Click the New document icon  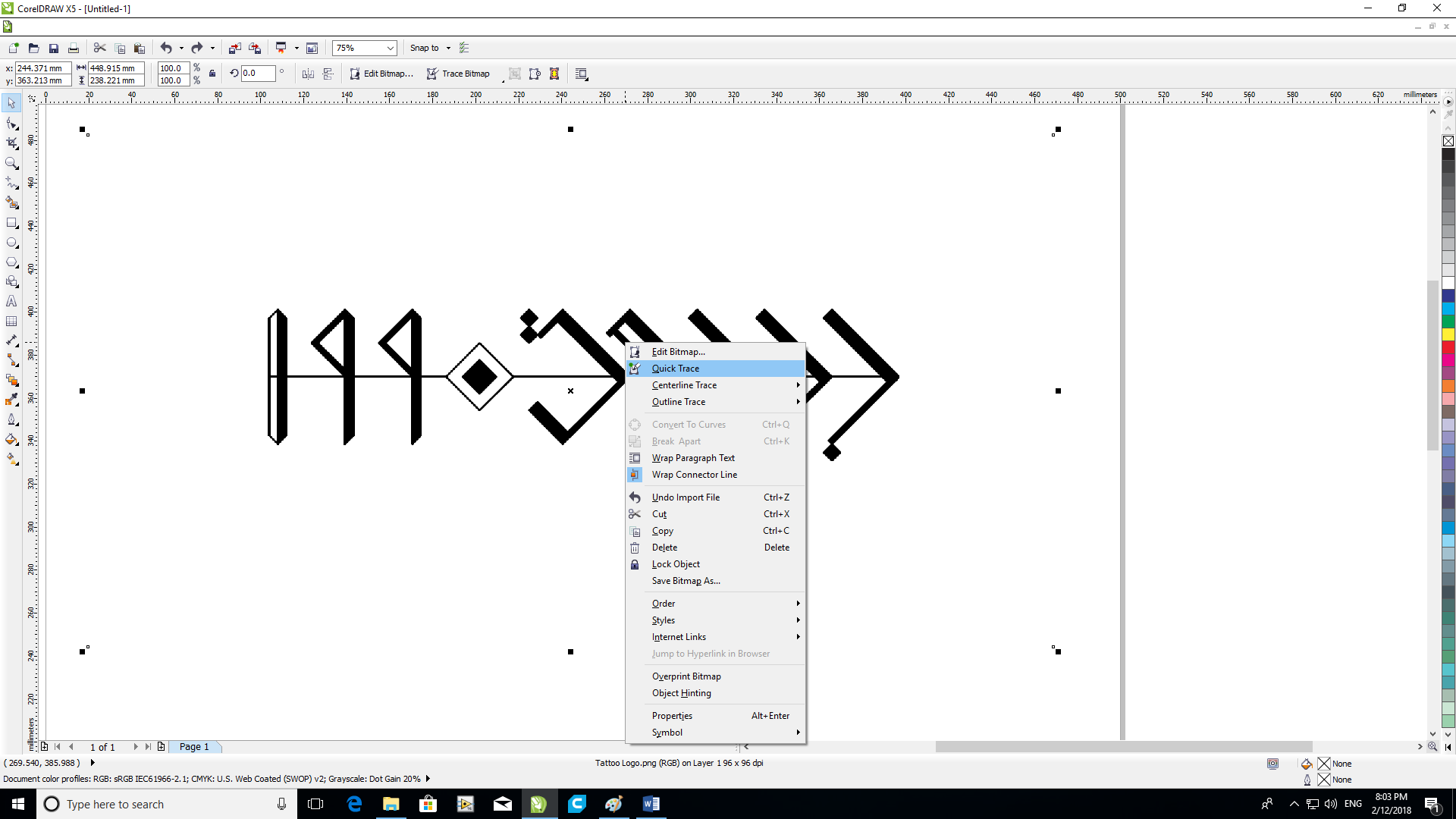[14, 48]
